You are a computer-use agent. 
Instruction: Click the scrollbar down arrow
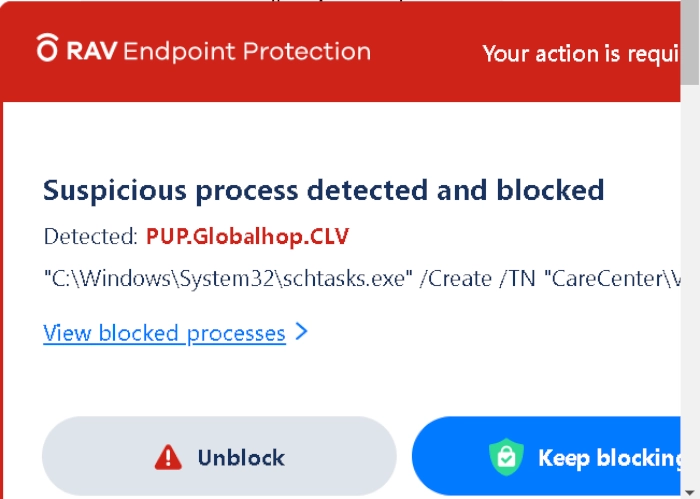click(690, 490)
